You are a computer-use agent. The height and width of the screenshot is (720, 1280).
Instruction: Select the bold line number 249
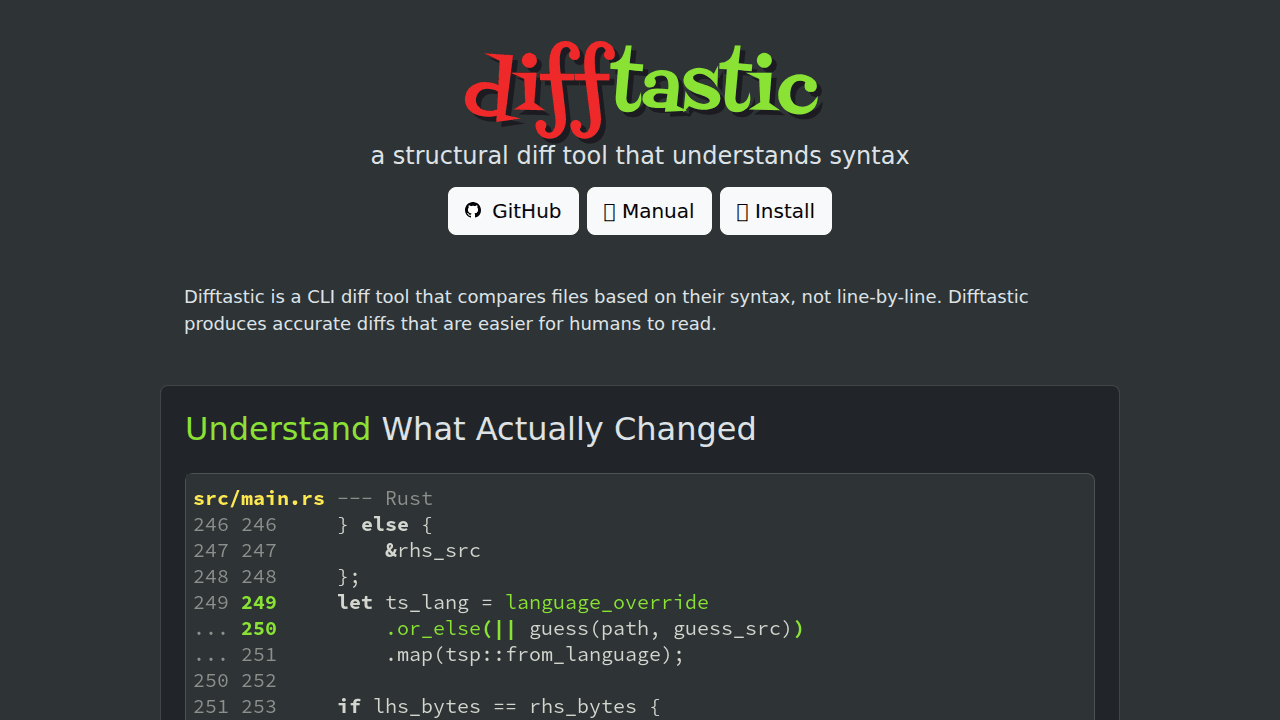point(259,602)
